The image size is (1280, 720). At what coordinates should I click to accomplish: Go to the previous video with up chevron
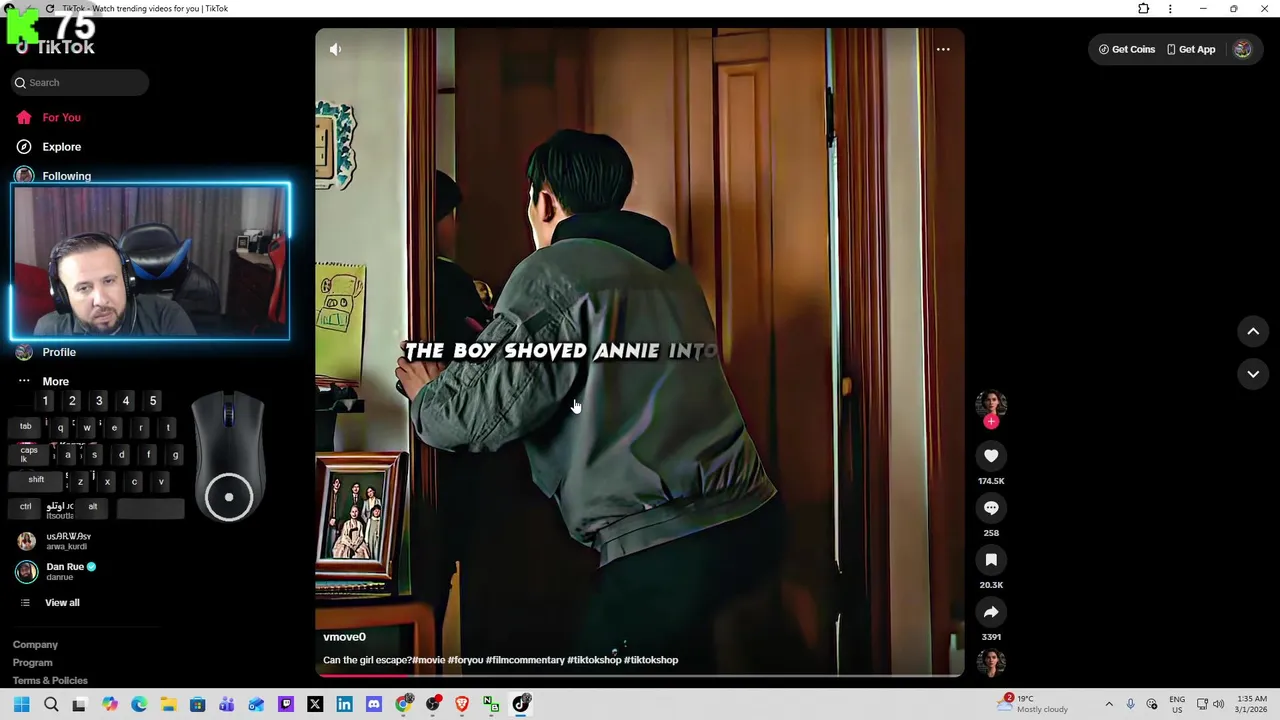[1253, 331]
